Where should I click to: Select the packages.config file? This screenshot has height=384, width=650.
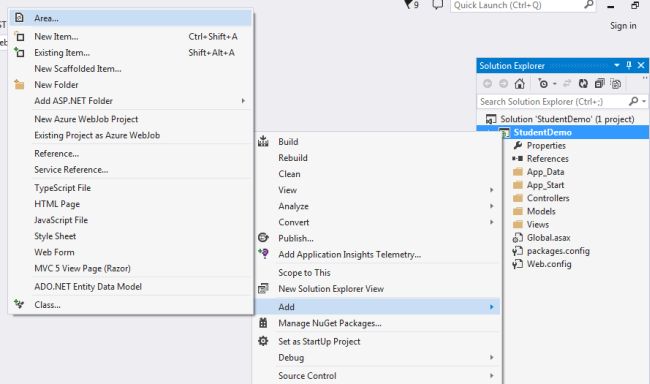click(558, 251)
